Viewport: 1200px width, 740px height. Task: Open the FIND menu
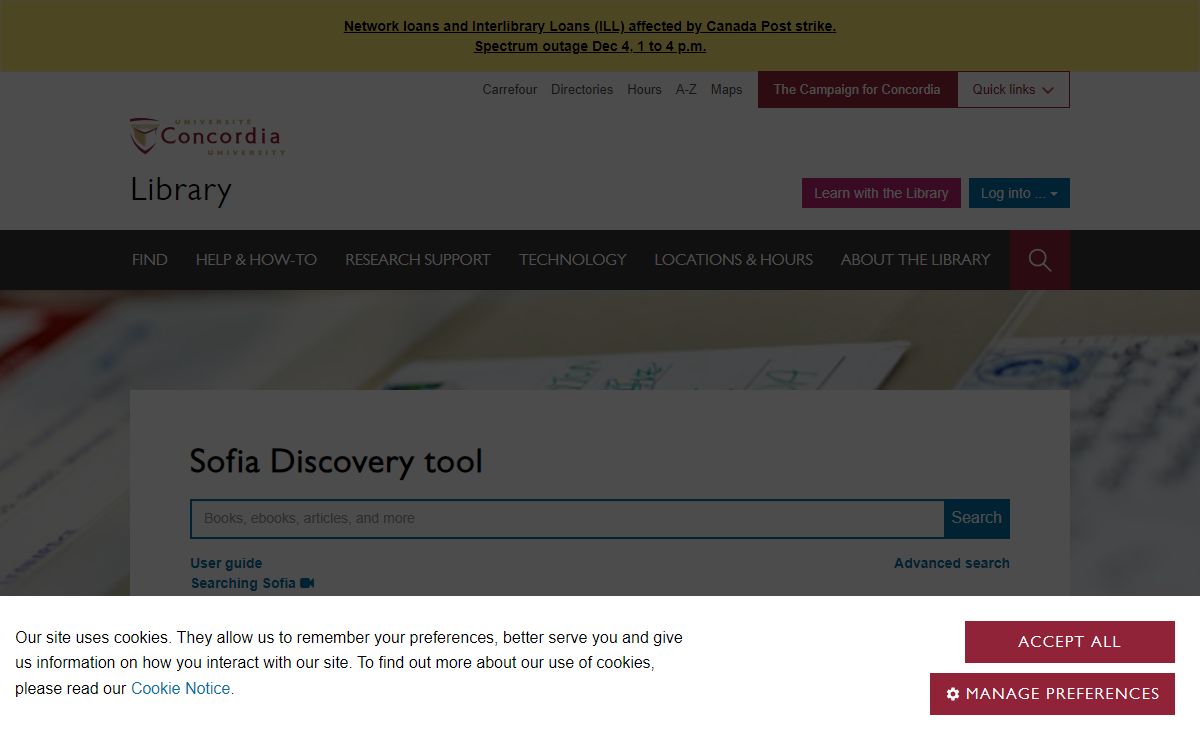point(150,260)
